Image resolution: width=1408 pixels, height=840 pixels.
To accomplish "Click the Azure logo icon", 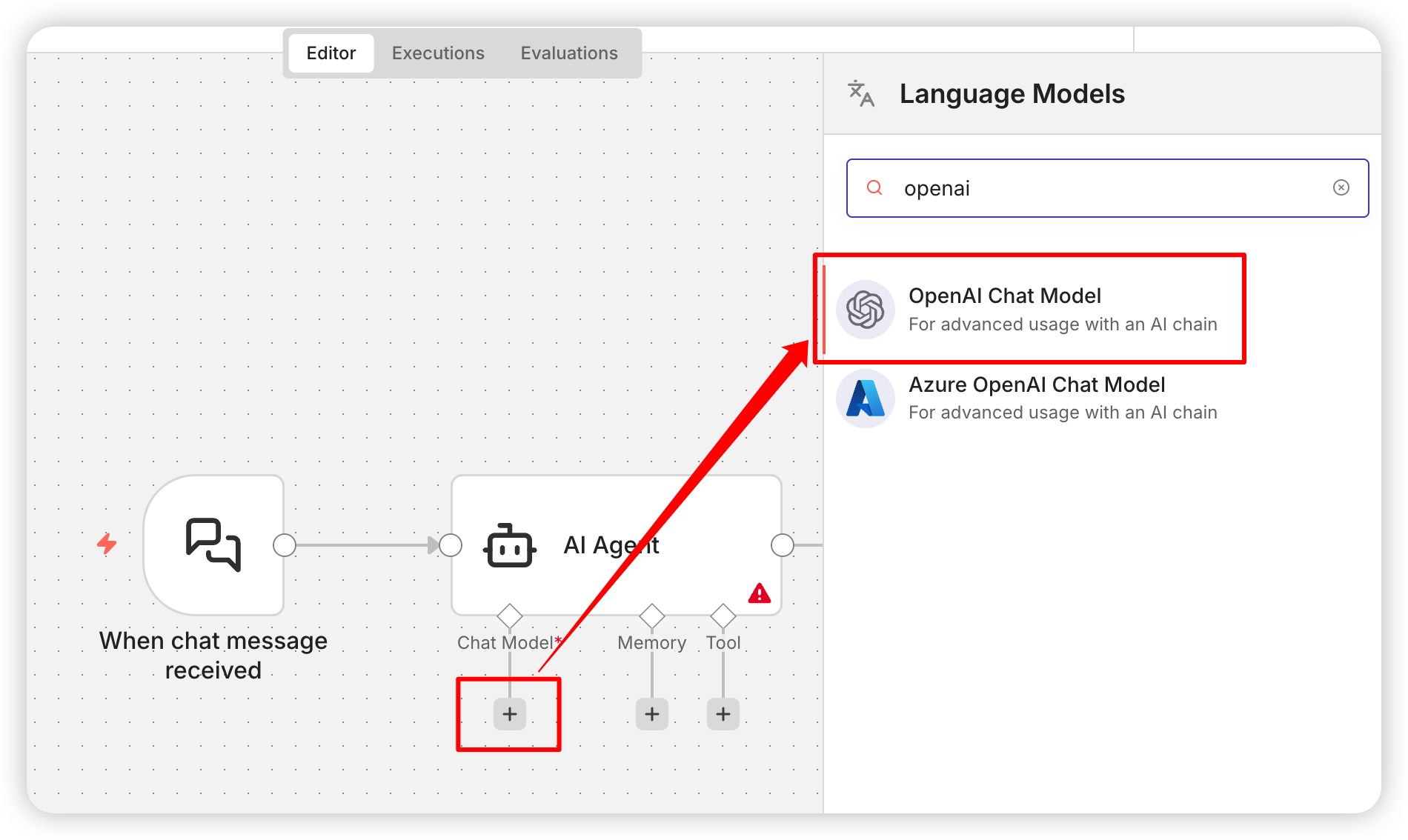I will click(865, 399).
